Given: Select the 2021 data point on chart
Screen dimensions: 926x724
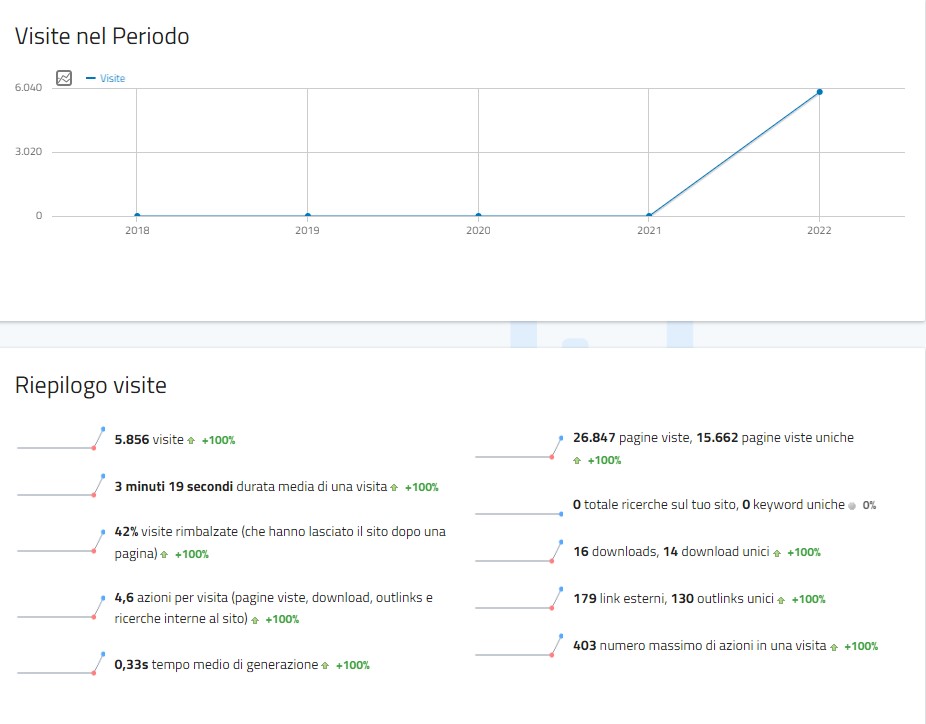Looking at the screenshot, I should click(x=649, y=215).
